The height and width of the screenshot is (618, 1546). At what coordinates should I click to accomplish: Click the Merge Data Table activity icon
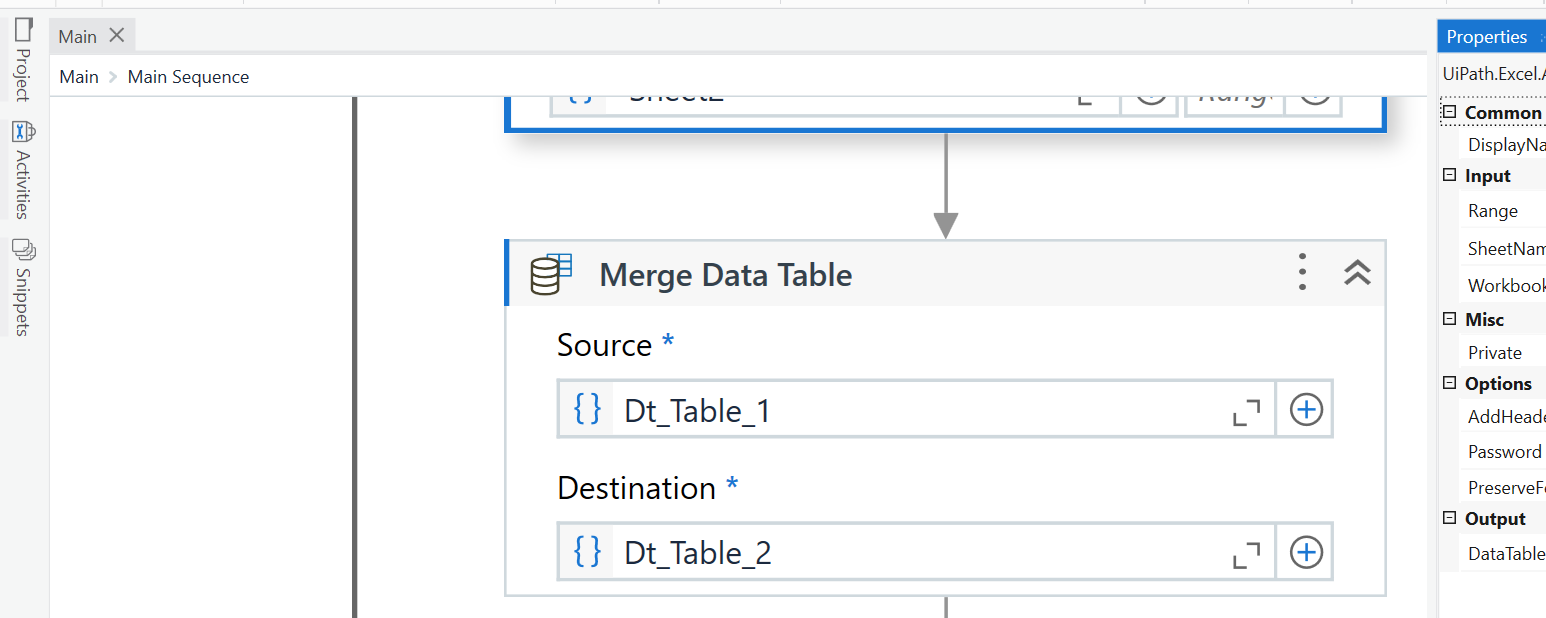551,274
